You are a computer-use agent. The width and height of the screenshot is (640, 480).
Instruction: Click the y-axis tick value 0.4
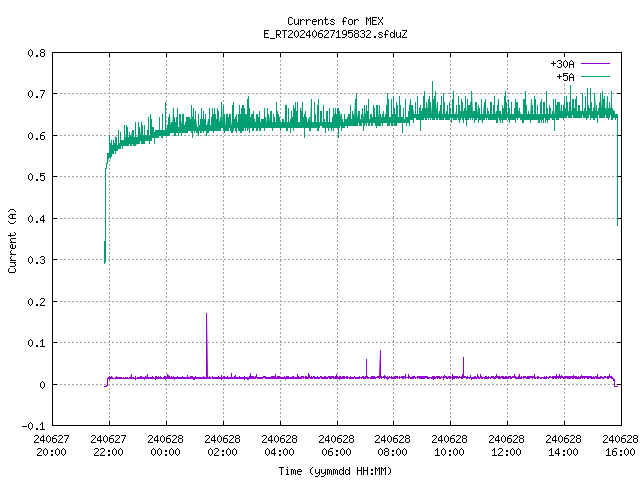click(36, 219)
